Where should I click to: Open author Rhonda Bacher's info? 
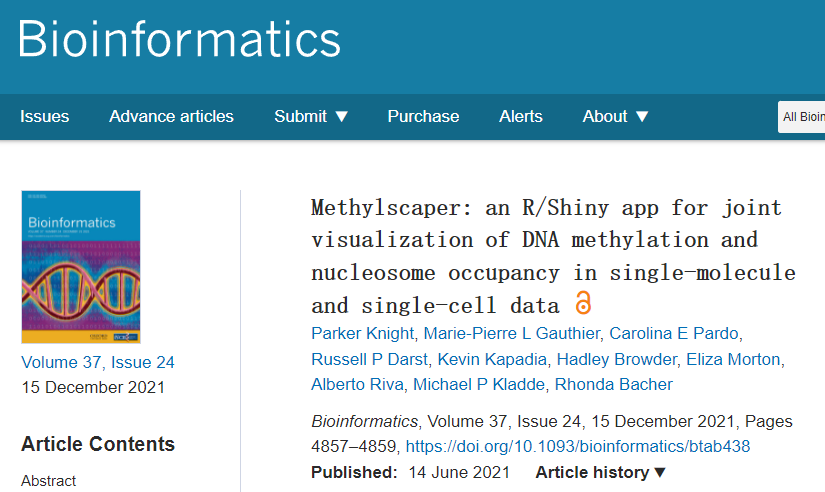[613, 384]
